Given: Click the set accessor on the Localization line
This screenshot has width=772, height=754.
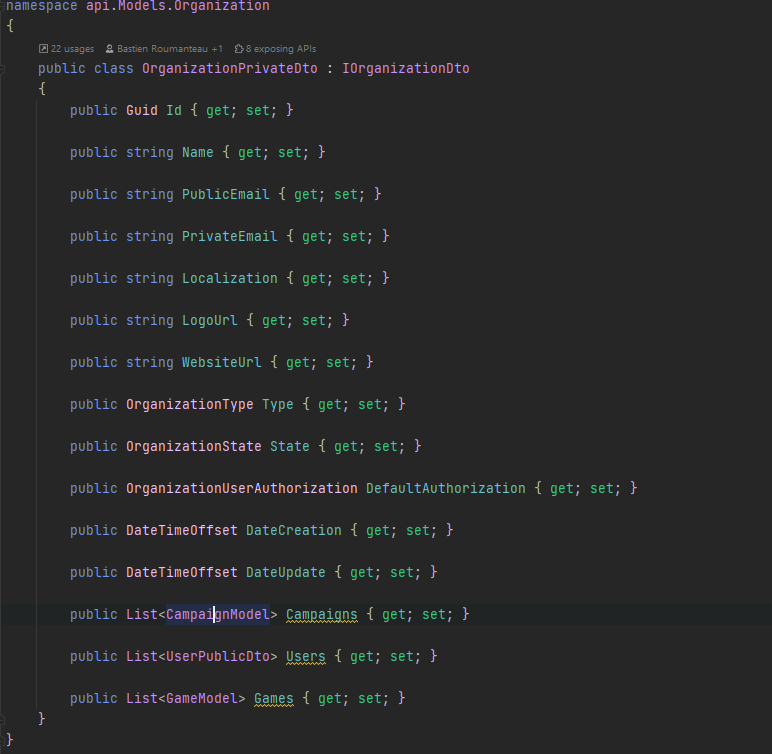Looking at the screenshot, I should point(354,278).
